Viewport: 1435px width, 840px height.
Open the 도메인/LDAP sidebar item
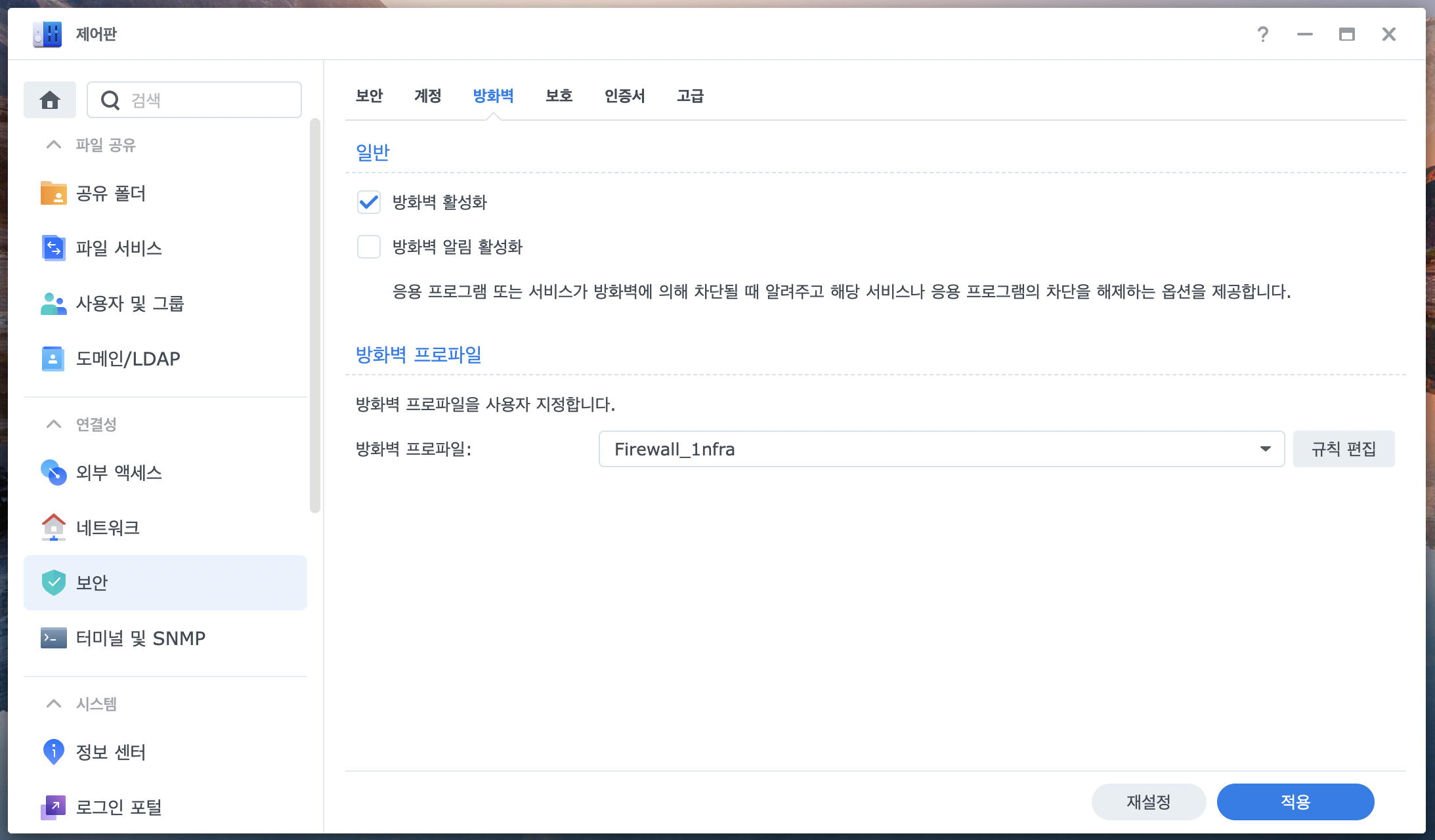click(x=127, y=358)
